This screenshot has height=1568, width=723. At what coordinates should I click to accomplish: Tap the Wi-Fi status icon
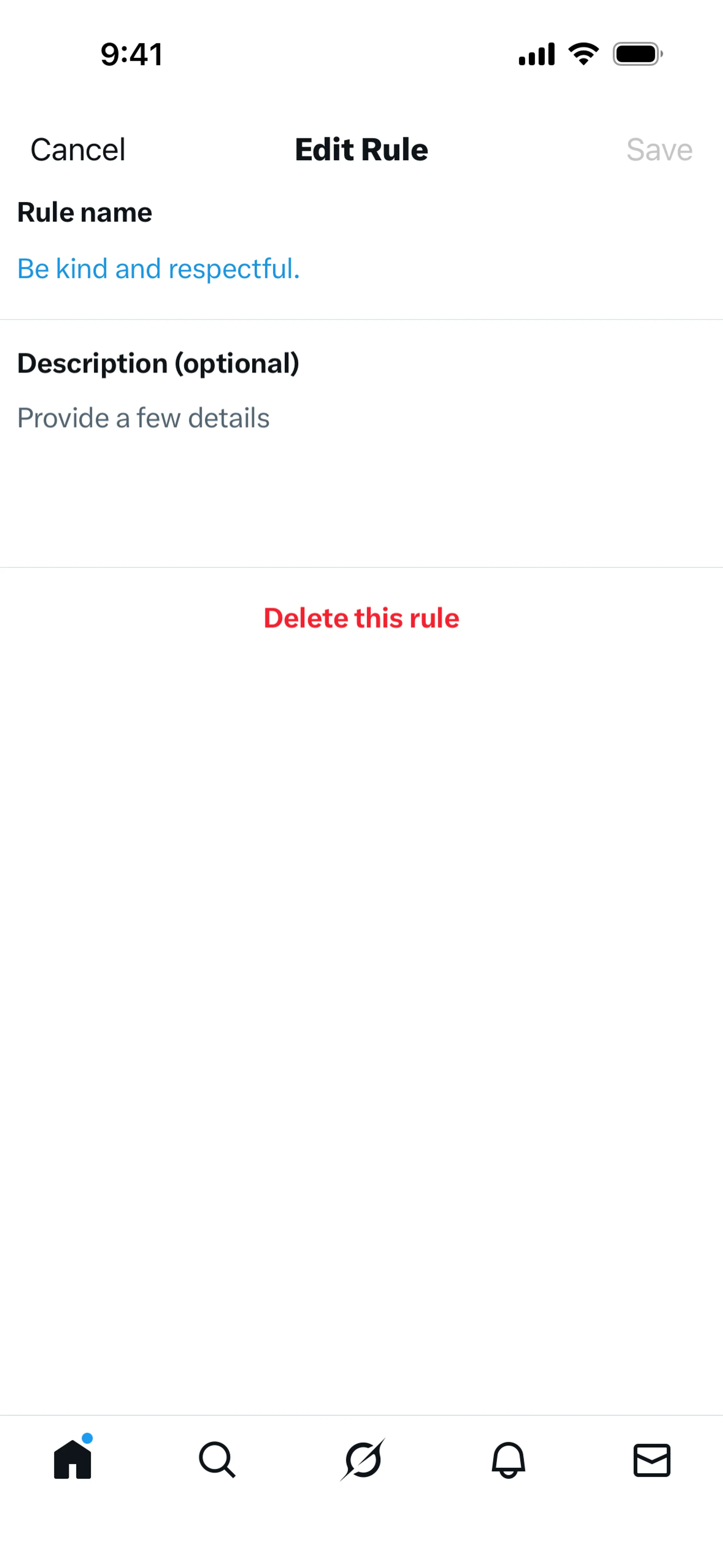[584, 54]
